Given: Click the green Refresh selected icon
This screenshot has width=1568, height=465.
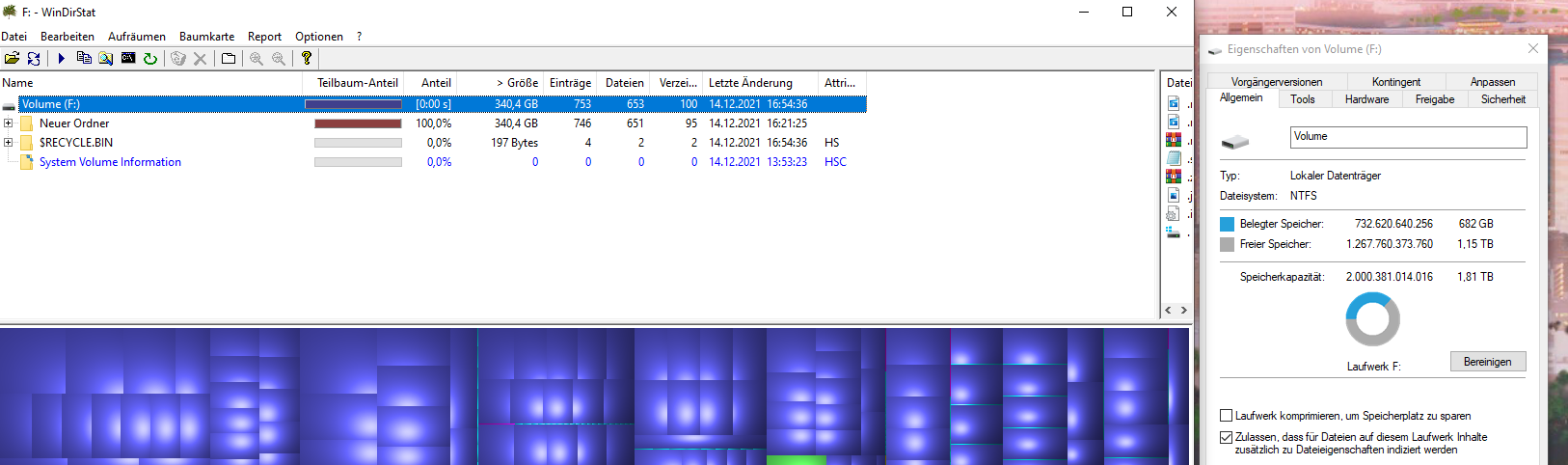Looking at the screenshot, I should pos(150,59).
